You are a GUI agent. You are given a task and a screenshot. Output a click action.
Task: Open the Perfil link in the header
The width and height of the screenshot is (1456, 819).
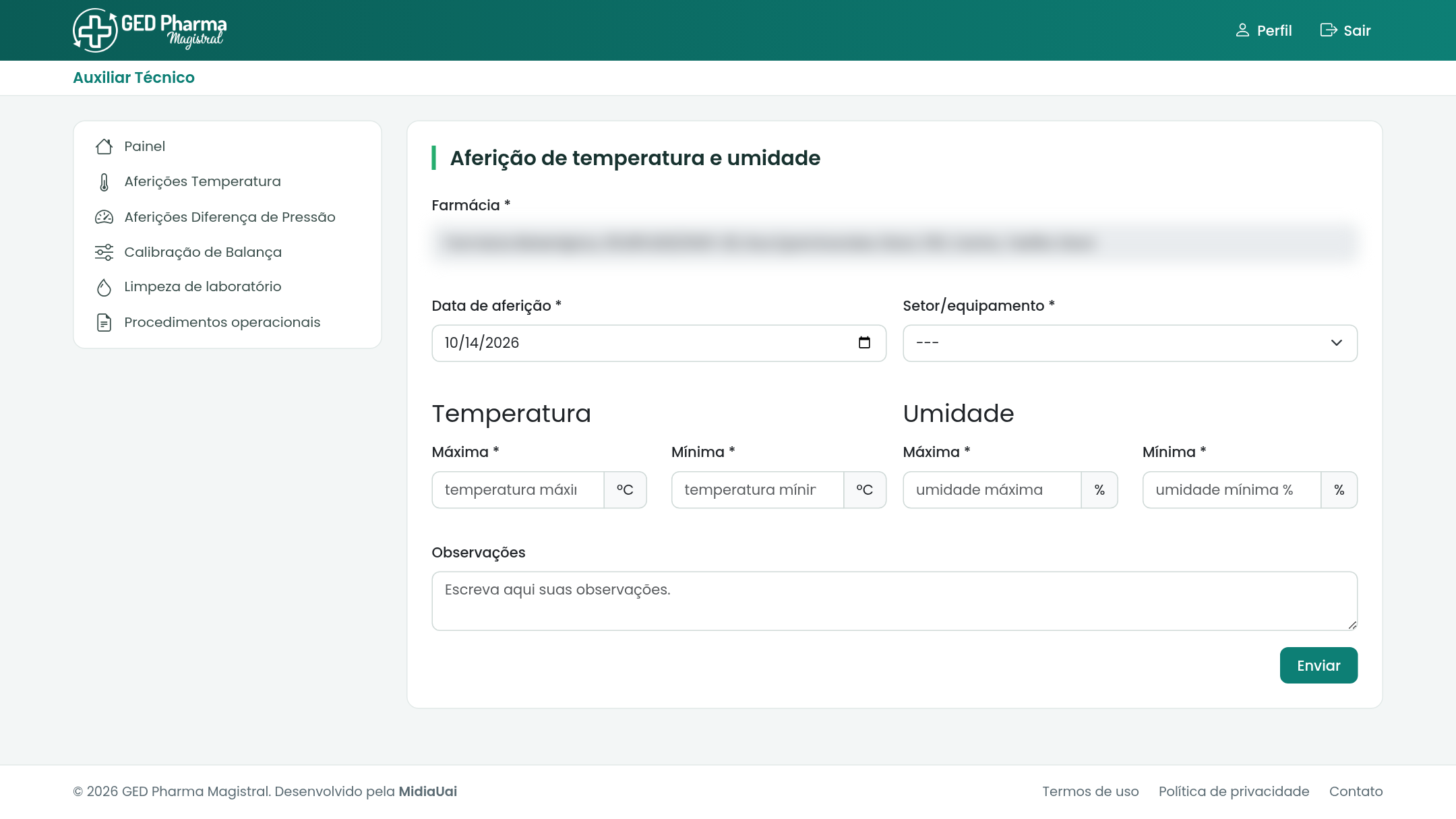point(1264,30)
